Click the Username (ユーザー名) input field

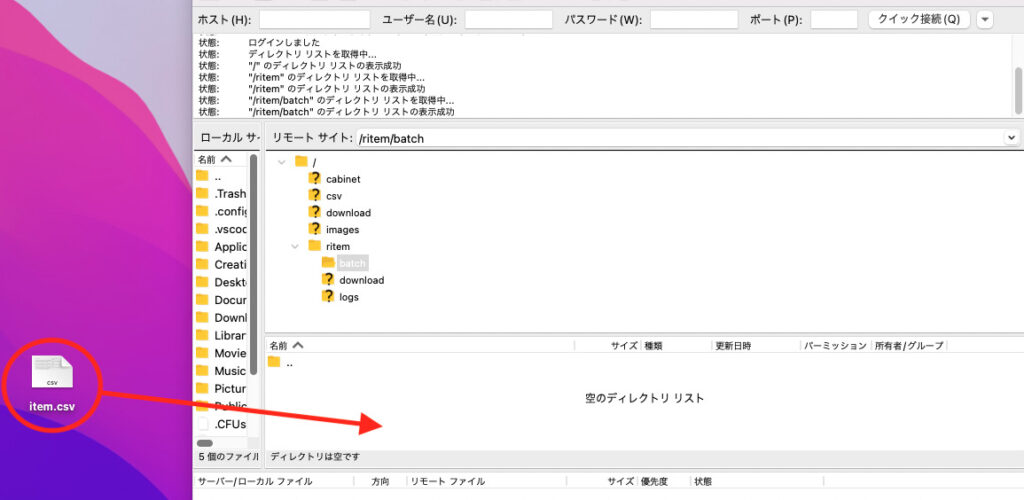tap(509, 20)
